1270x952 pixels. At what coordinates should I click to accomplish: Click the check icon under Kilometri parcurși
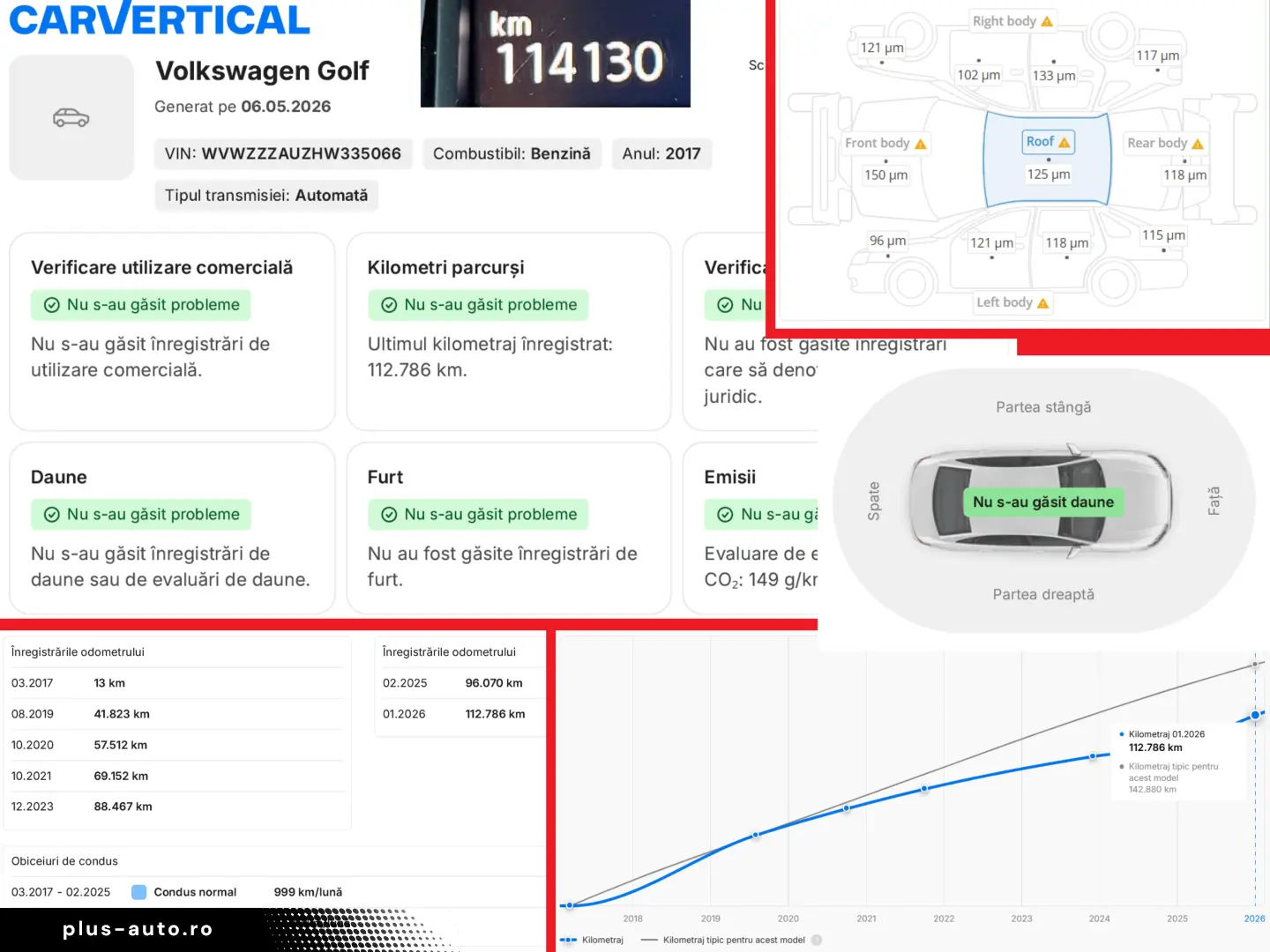[x=389, y=305]
